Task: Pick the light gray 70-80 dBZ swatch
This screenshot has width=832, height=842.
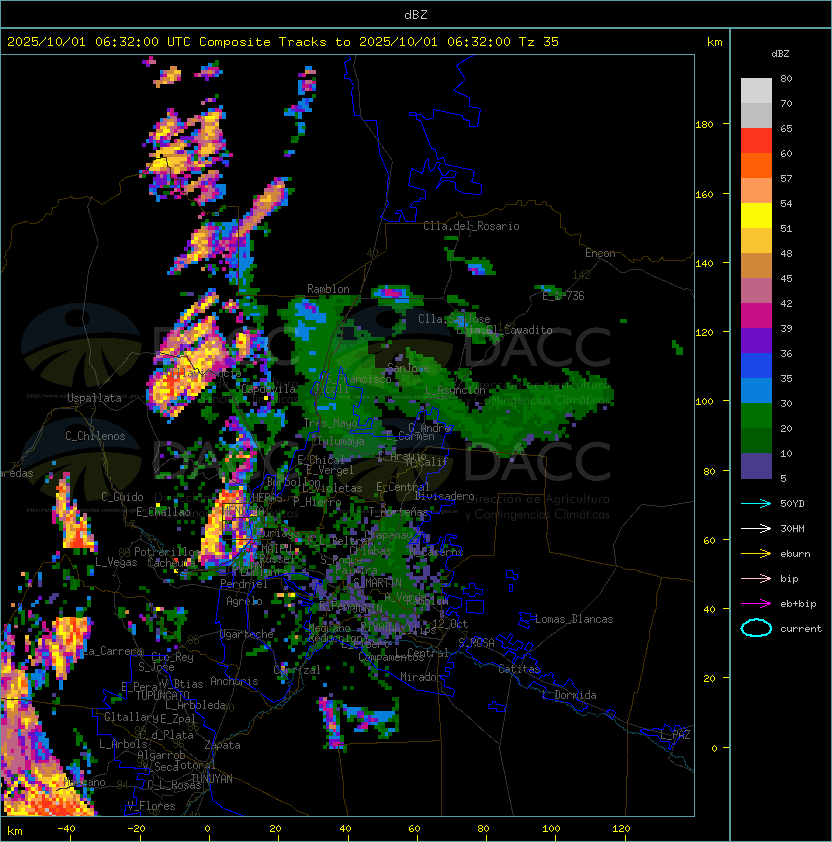Action: click(756, 91)
